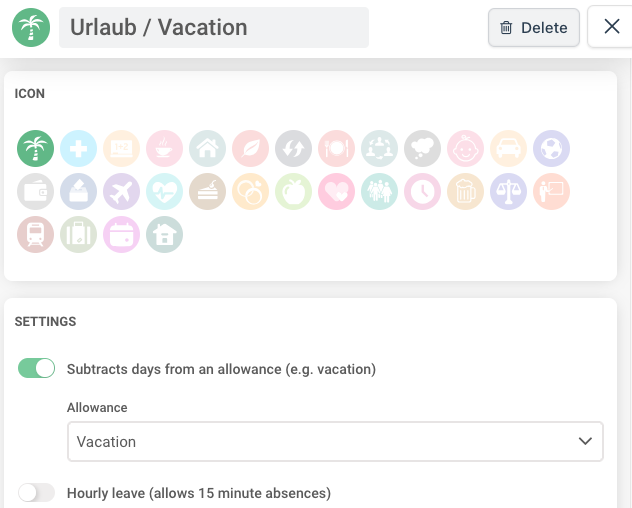632x508 pixels.
Task: Pick the wedding rings icon
Action: coord(250,192)
